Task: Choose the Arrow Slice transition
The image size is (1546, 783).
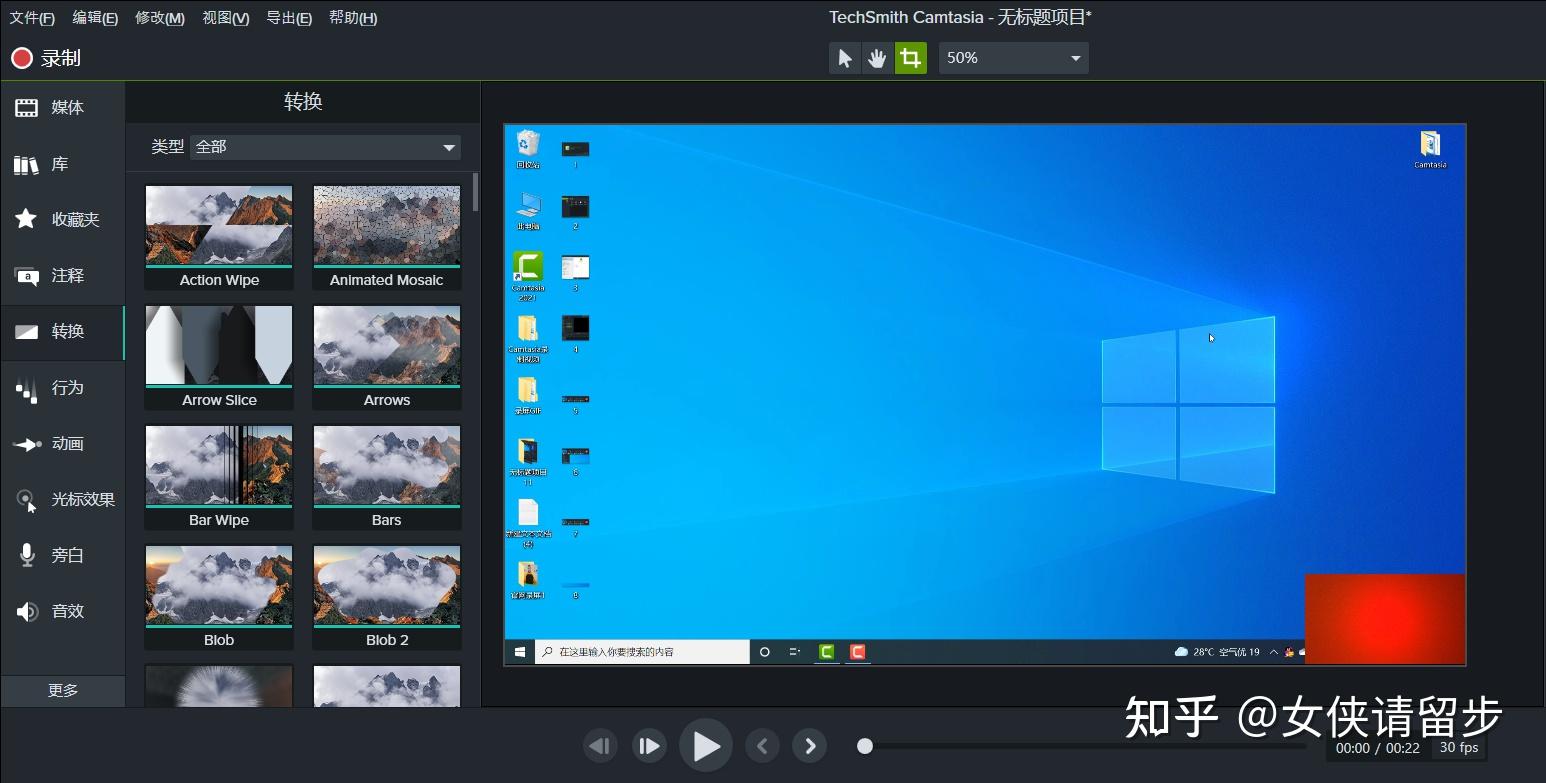Action: pos(219,357)
